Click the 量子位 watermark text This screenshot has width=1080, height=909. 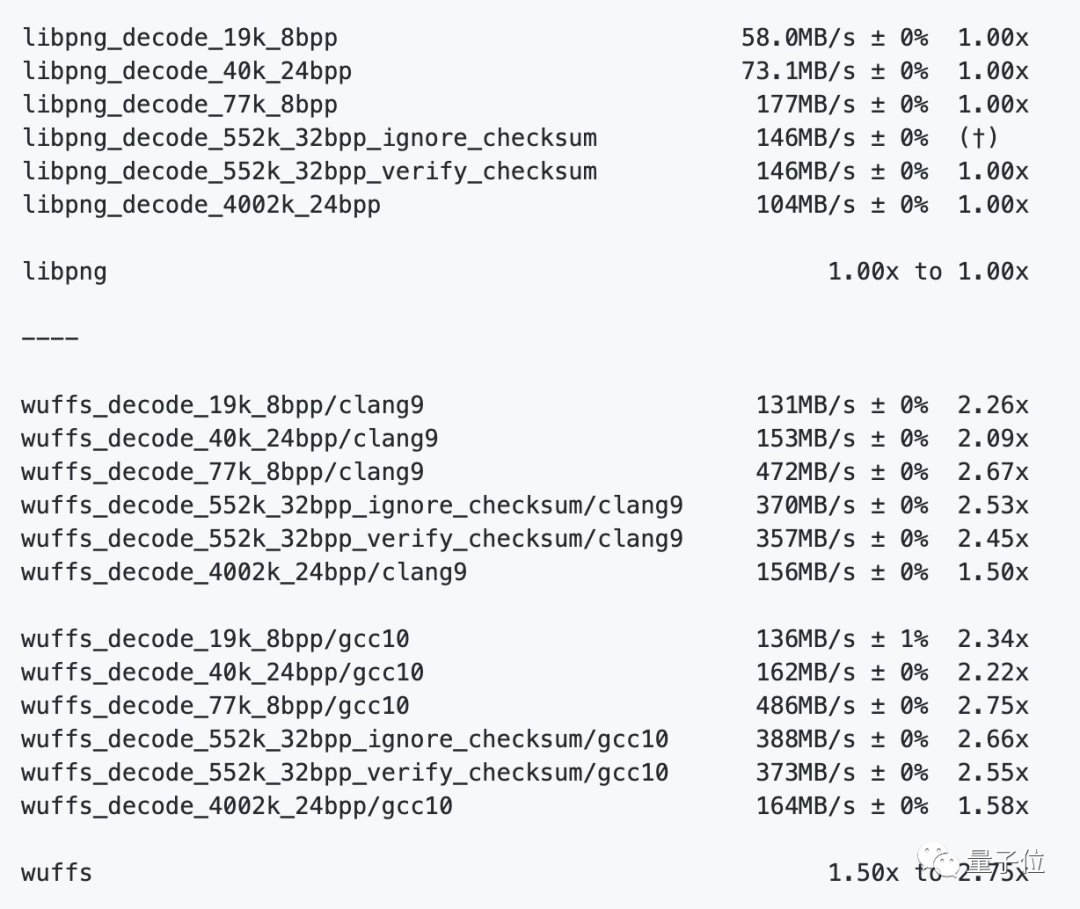pyautogui.click(x=1006, y=862)
